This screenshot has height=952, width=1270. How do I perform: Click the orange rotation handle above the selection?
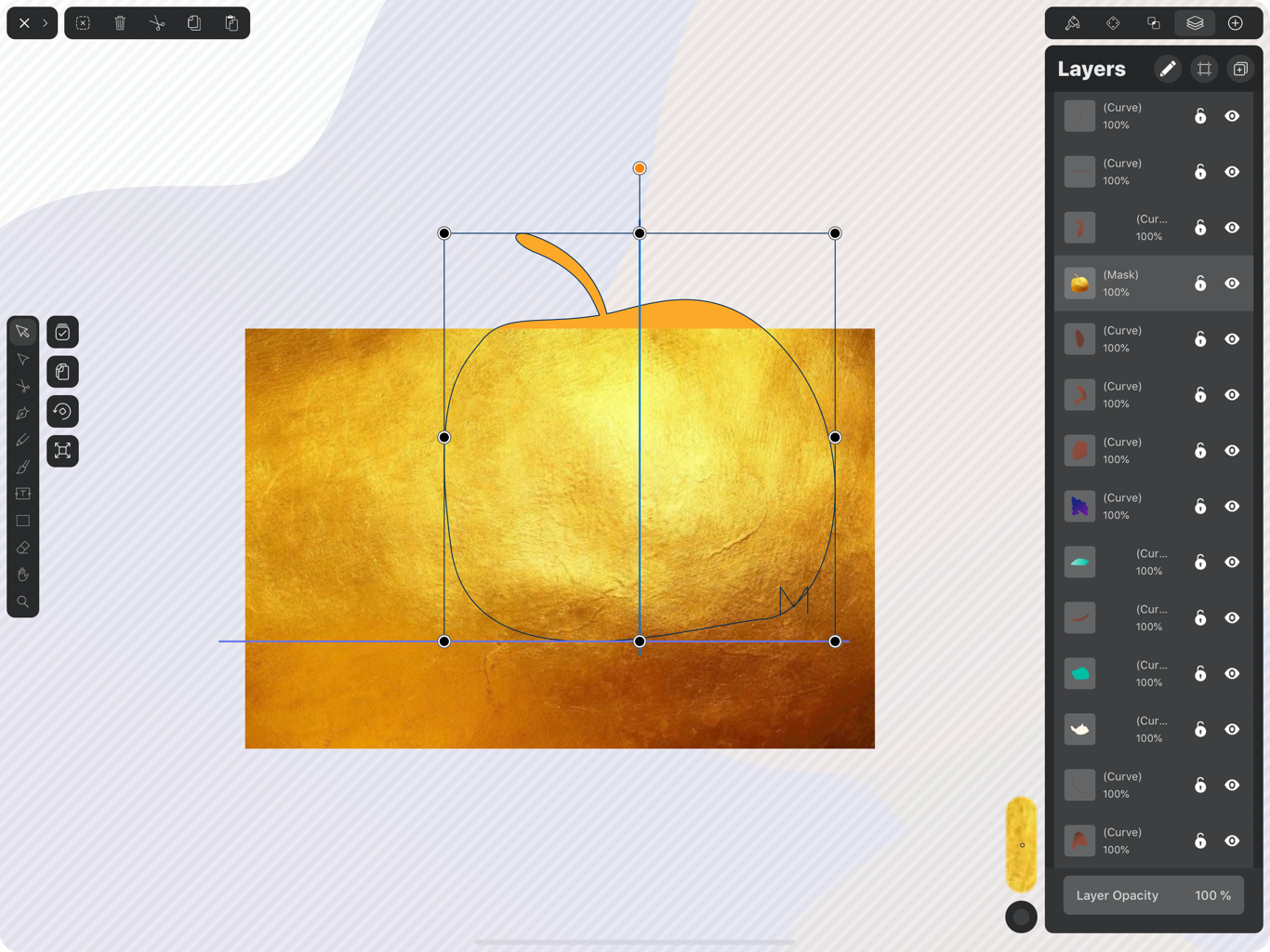pyautogui.click(x=640, y=168)
